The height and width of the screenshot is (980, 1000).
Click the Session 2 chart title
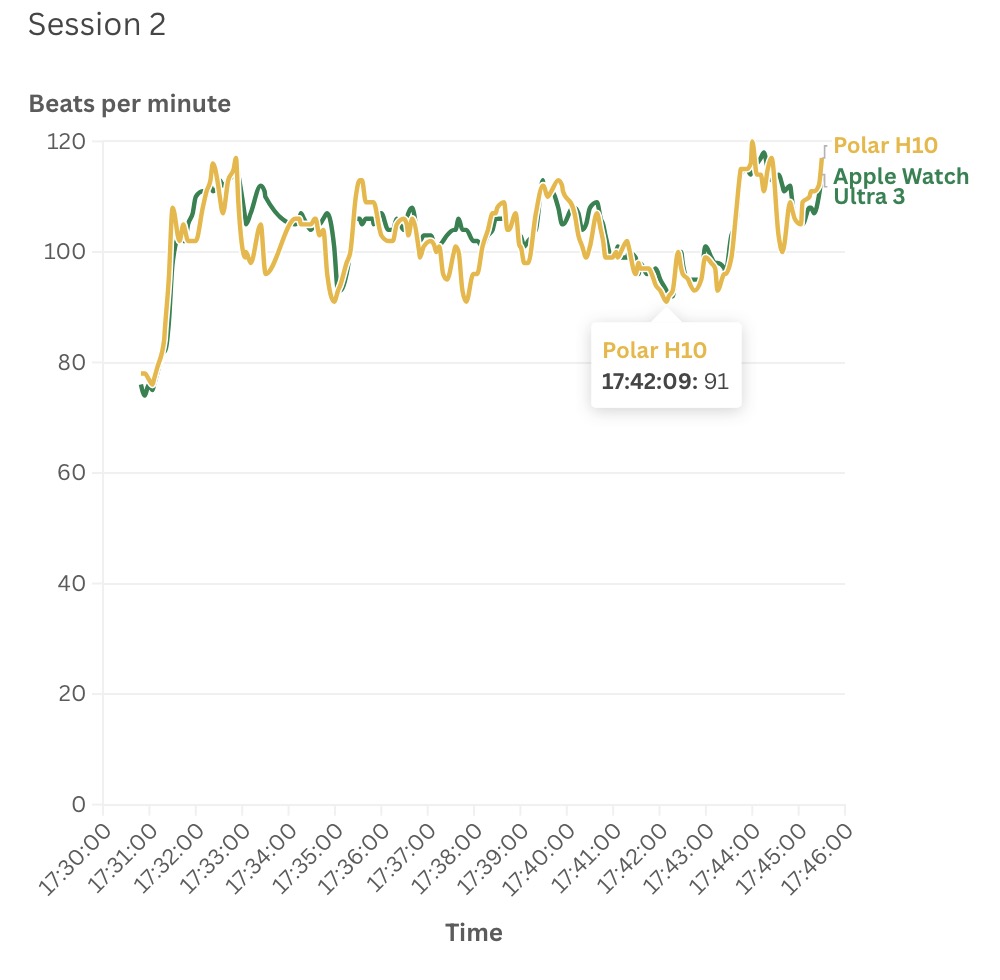(97, 25)
